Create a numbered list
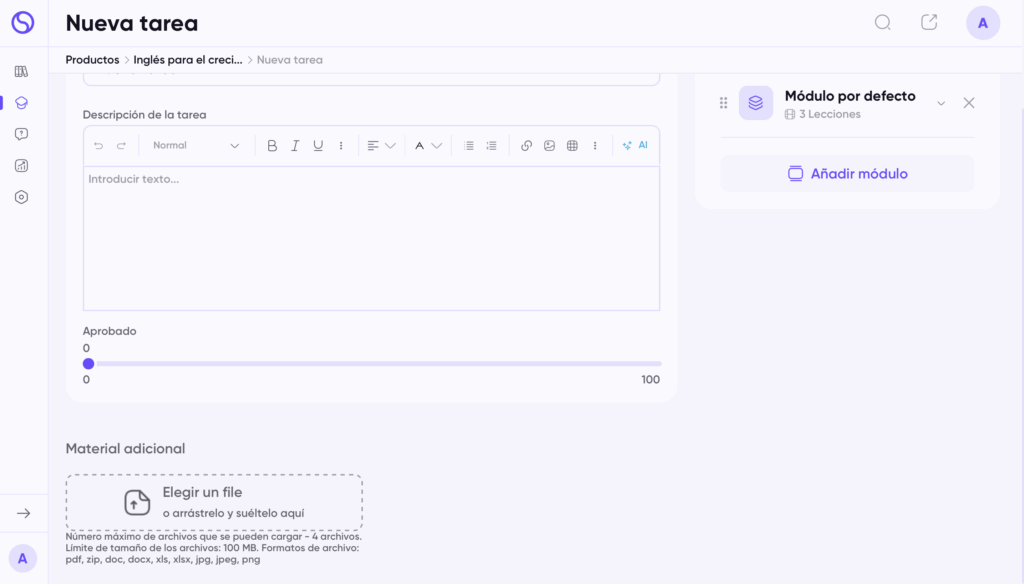1024x584 pixels. coord(491,146)
